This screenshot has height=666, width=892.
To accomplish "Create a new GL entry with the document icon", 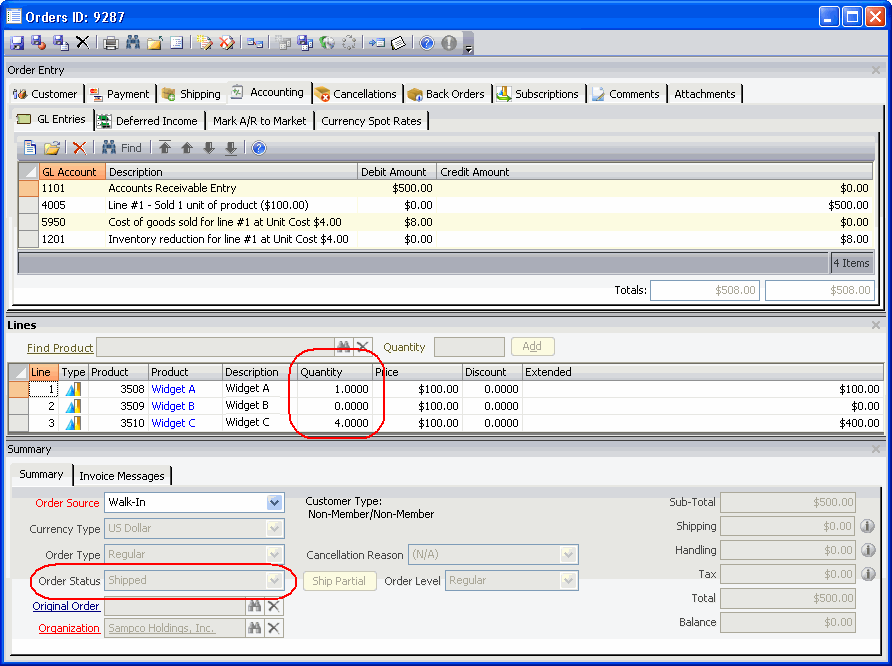I will point(30,148).
